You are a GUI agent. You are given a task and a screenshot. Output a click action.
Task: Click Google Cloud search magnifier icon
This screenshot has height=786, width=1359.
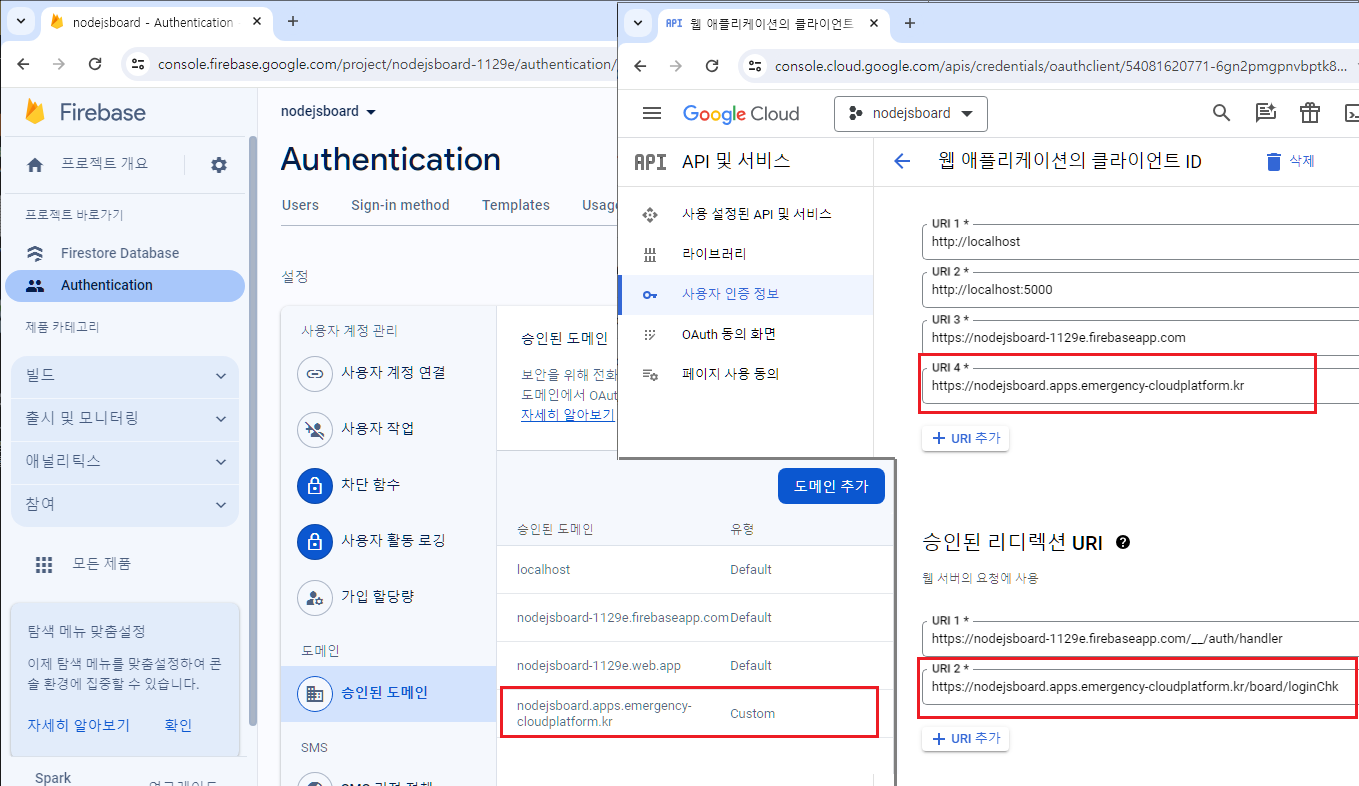coord(1221,113)
